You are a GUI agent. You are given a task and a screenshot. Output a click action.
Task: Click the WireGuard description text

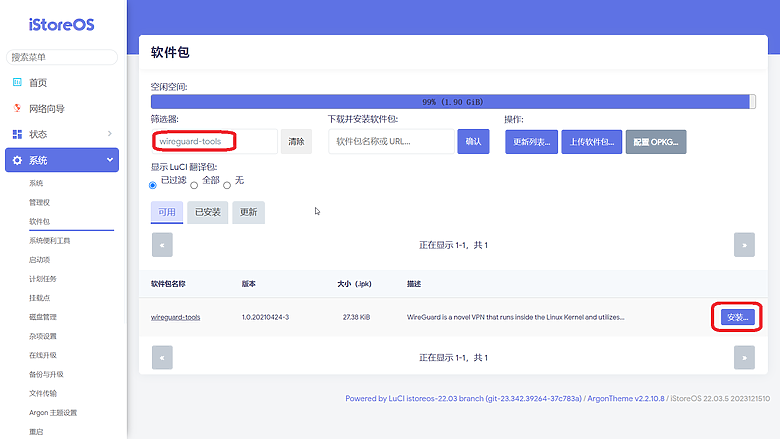coord(515,317)
